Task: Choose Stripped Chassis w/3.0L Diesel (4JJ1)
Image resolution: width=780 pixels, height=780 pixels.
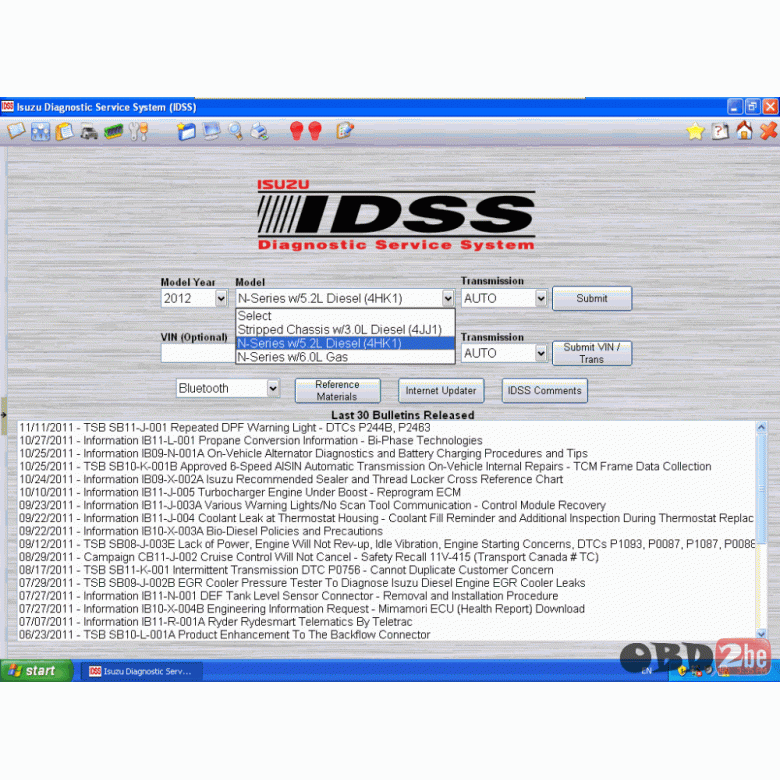Action: 345,329
